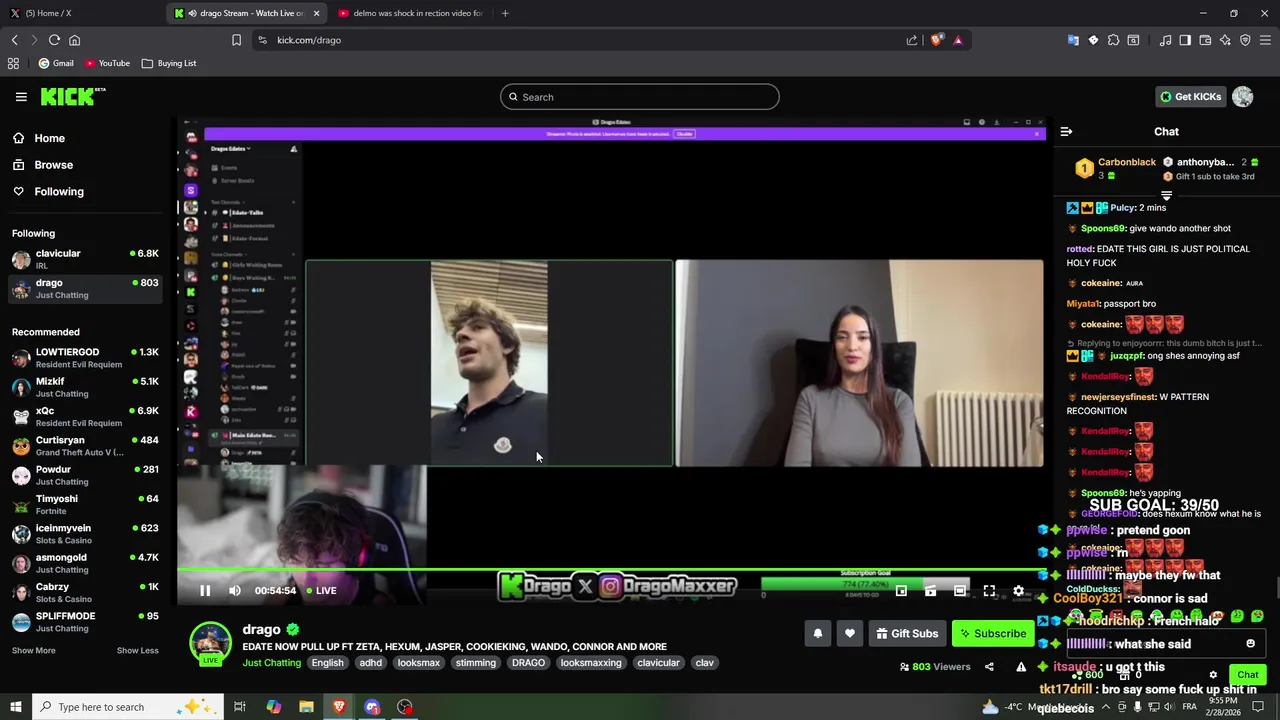Toggle the browser sidebar panel

tap(1185, 40)
